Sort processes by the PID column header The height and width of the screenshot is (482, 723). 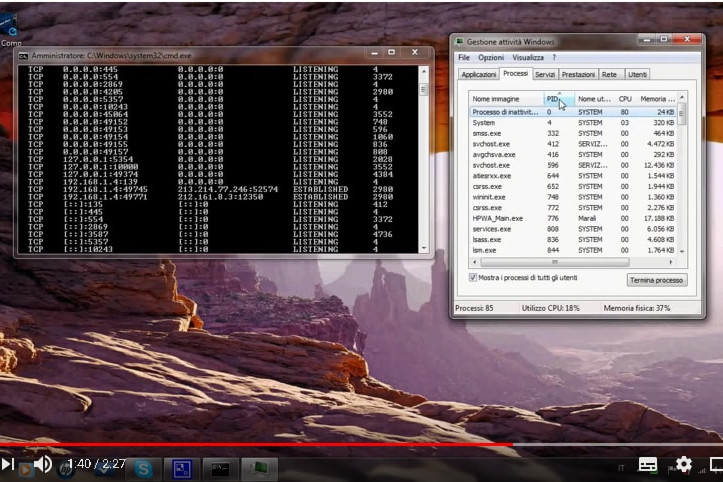pyautogui.click(x=559, y=99)
